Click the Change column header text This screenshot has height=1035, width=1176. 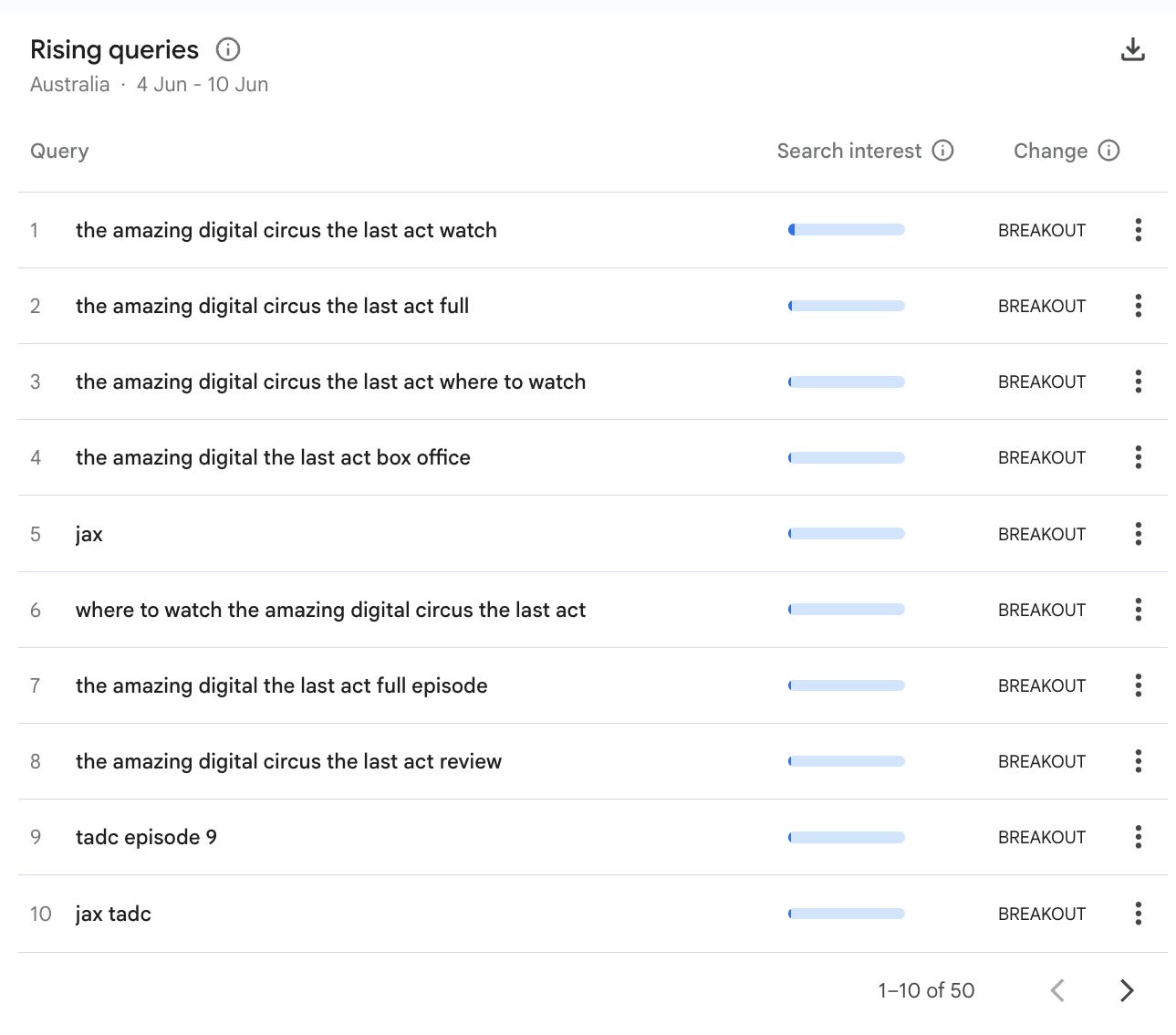click(1050, 151)
